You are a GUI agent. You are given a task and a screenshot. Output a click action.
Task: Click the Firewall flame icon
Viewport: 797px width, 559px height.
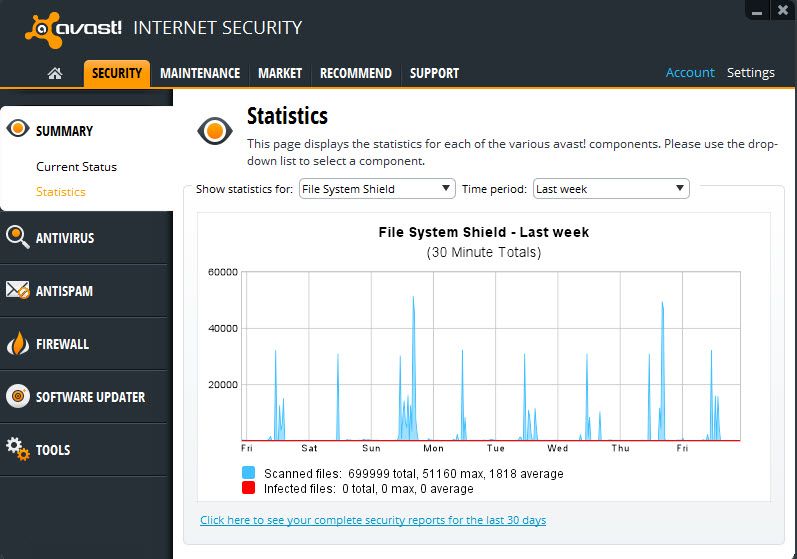click(18, 343)
